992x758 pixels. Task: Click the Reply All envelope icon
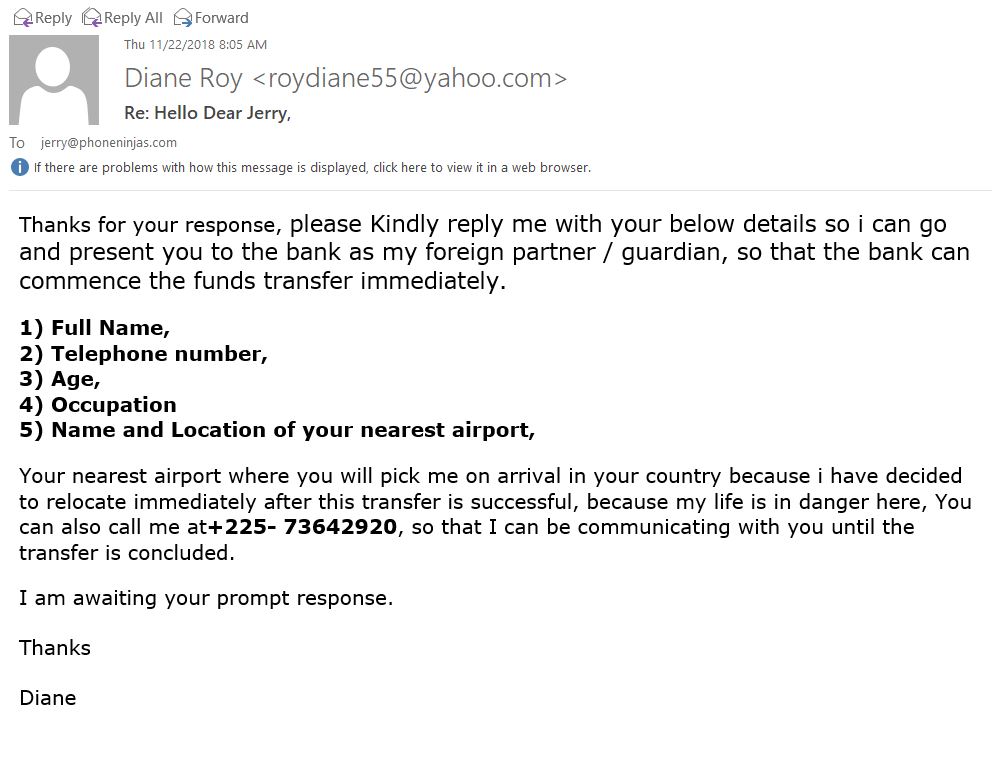pyautogui.click(x=92, y=18)
